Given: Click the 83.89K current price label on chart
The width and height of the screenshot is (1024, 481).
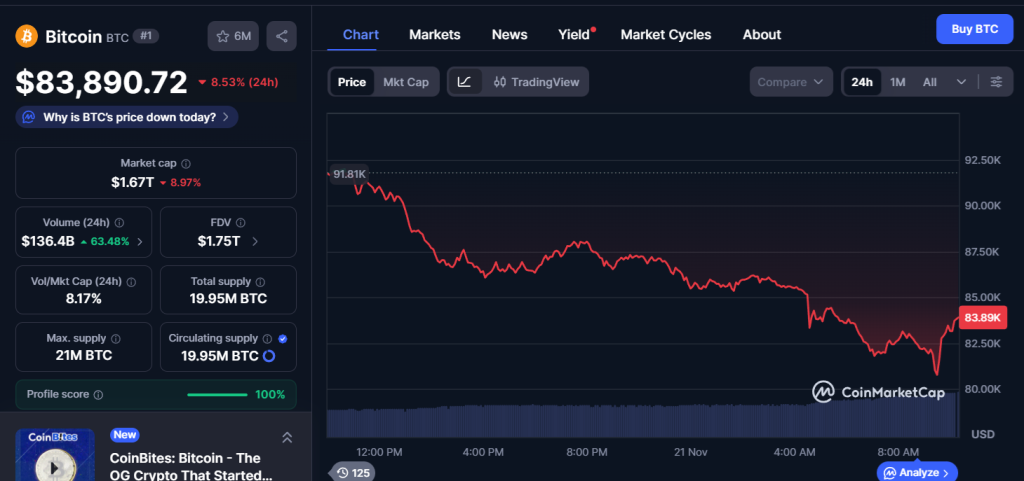Looking at the screenshot, I should pyautogui.click(x=982, y=318).
